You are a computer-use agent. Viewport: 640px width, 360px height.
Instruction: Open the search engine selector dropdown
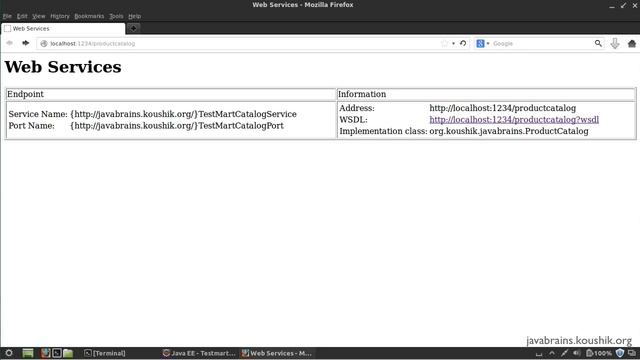coord(482,43)
